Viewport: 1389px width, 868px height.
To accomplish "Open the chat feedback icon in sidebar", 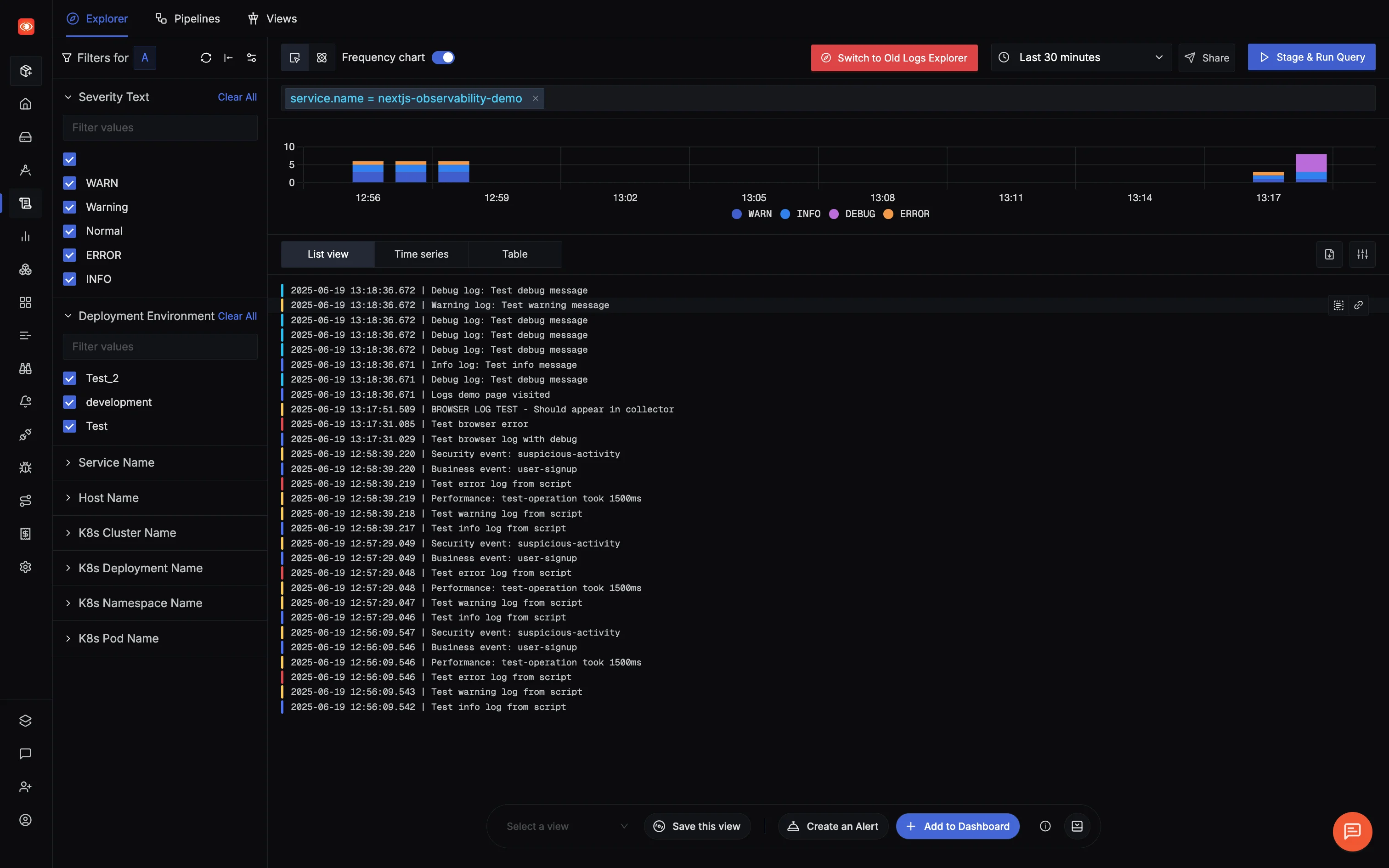I will point(25,754).
